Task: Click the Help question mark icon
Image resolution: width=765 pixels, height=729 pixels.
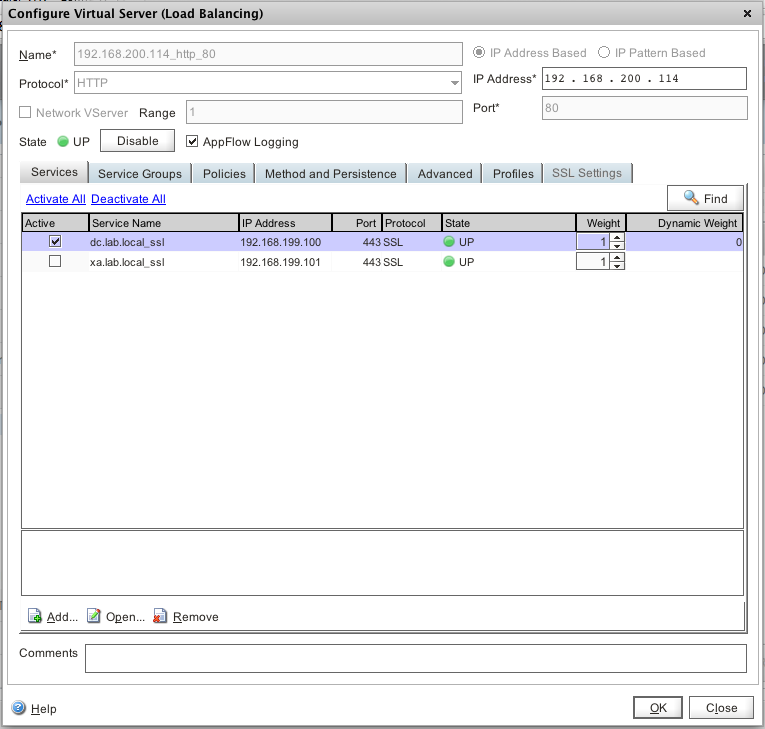Action: click(18, 708)
